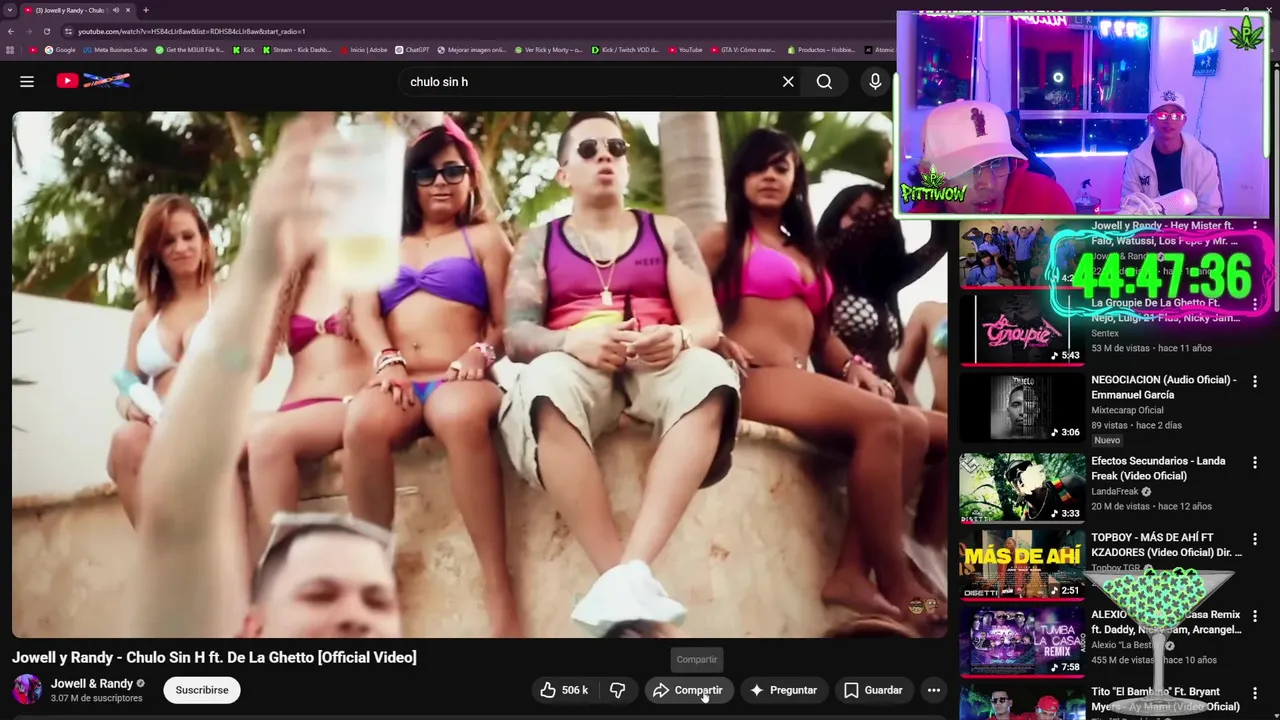Open ChatGPT bookmark

[x=412, y=50]
